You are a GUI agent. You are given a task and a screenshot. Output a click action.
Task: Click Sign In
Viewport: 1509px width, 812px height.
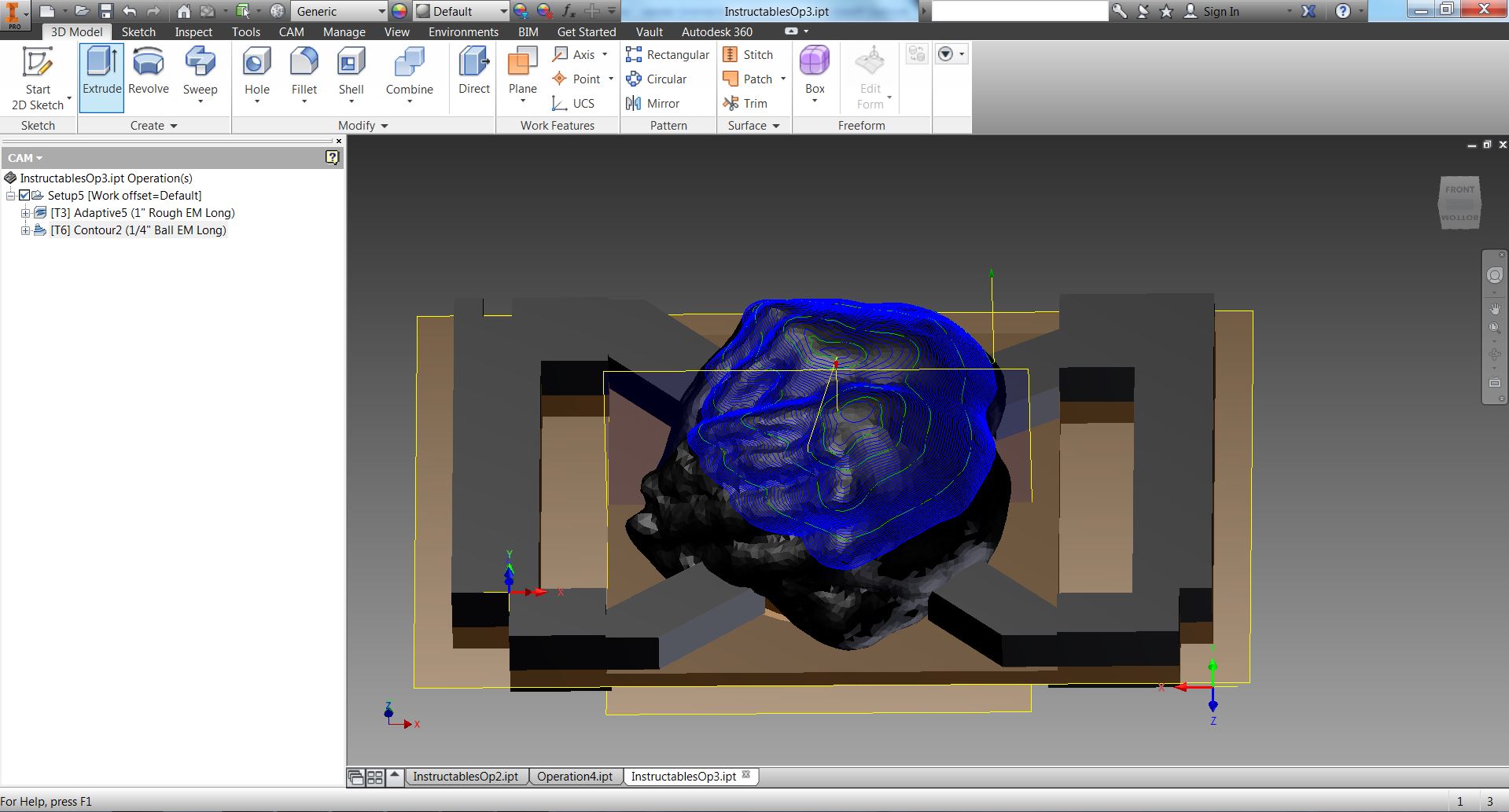1221,11
